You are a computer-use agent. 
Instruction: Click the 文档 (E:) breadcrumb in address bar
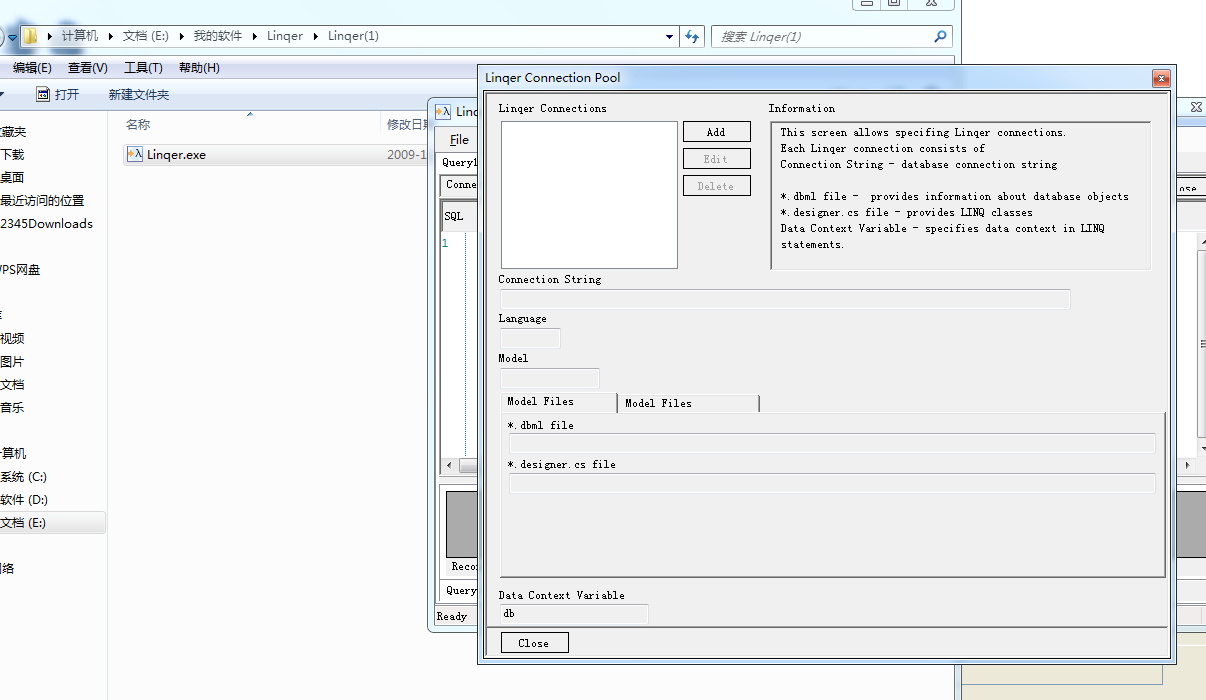[146, 36]
